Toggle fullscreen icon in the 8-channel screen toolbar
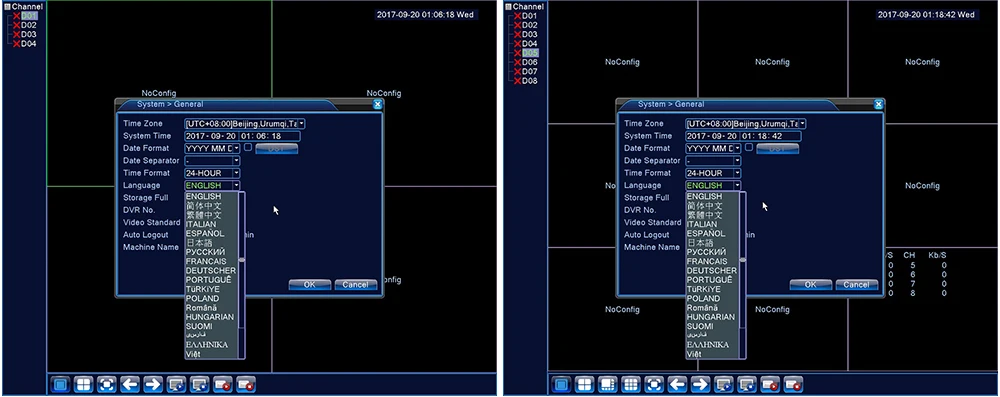 pos(654,384)
